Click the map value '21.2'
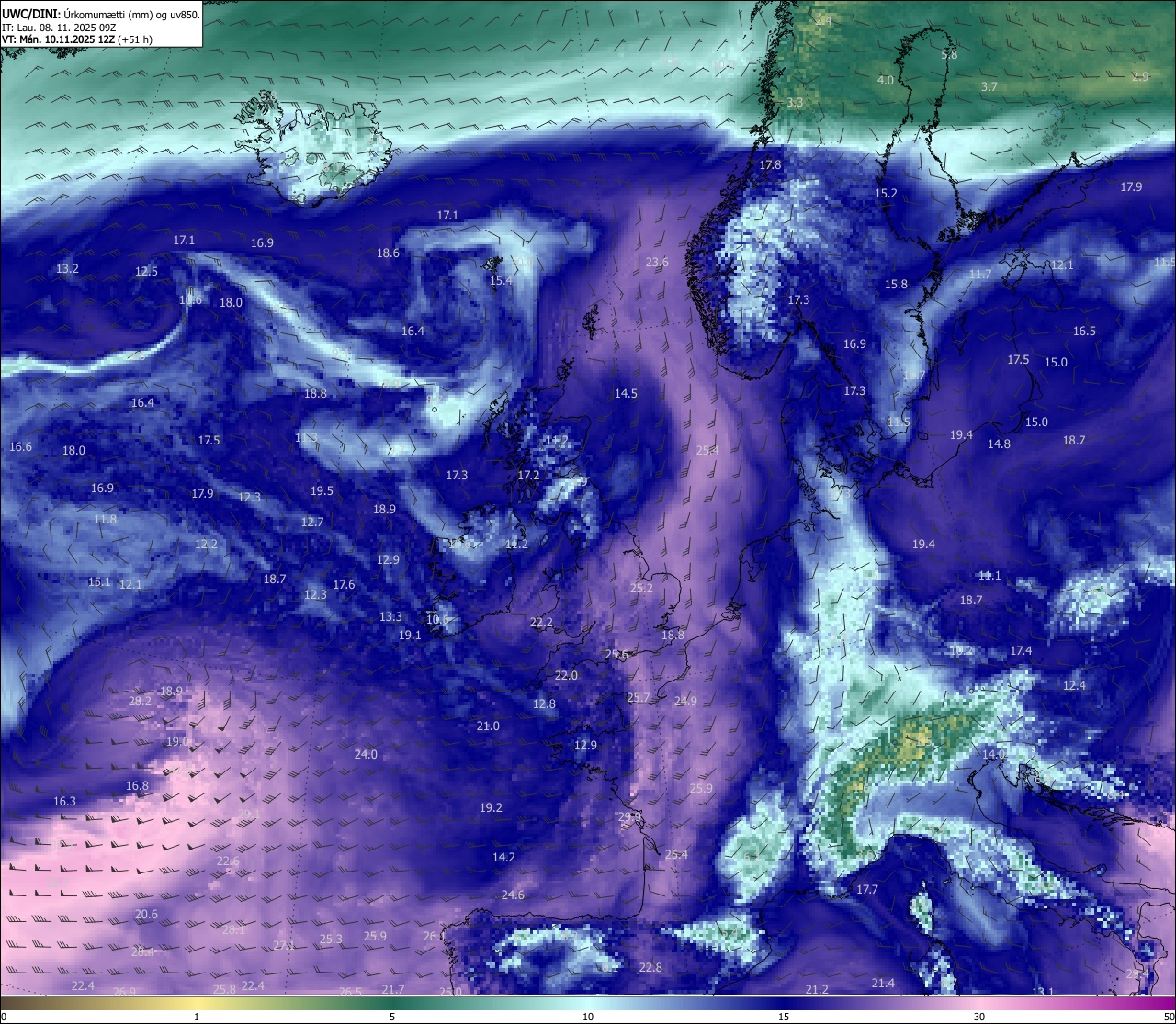This screenshot has height=1024, width=1176. [x=817, y=989]
